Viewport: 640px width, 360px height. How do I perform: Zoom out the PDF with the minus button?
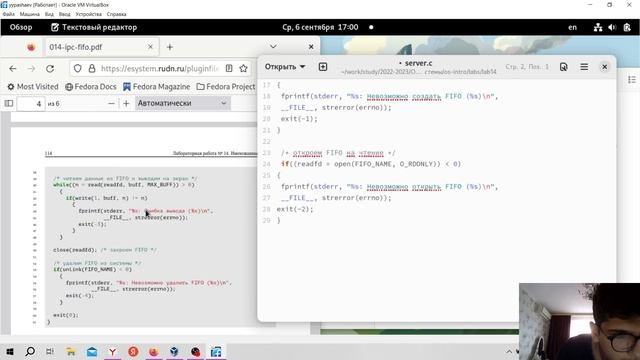111,104
